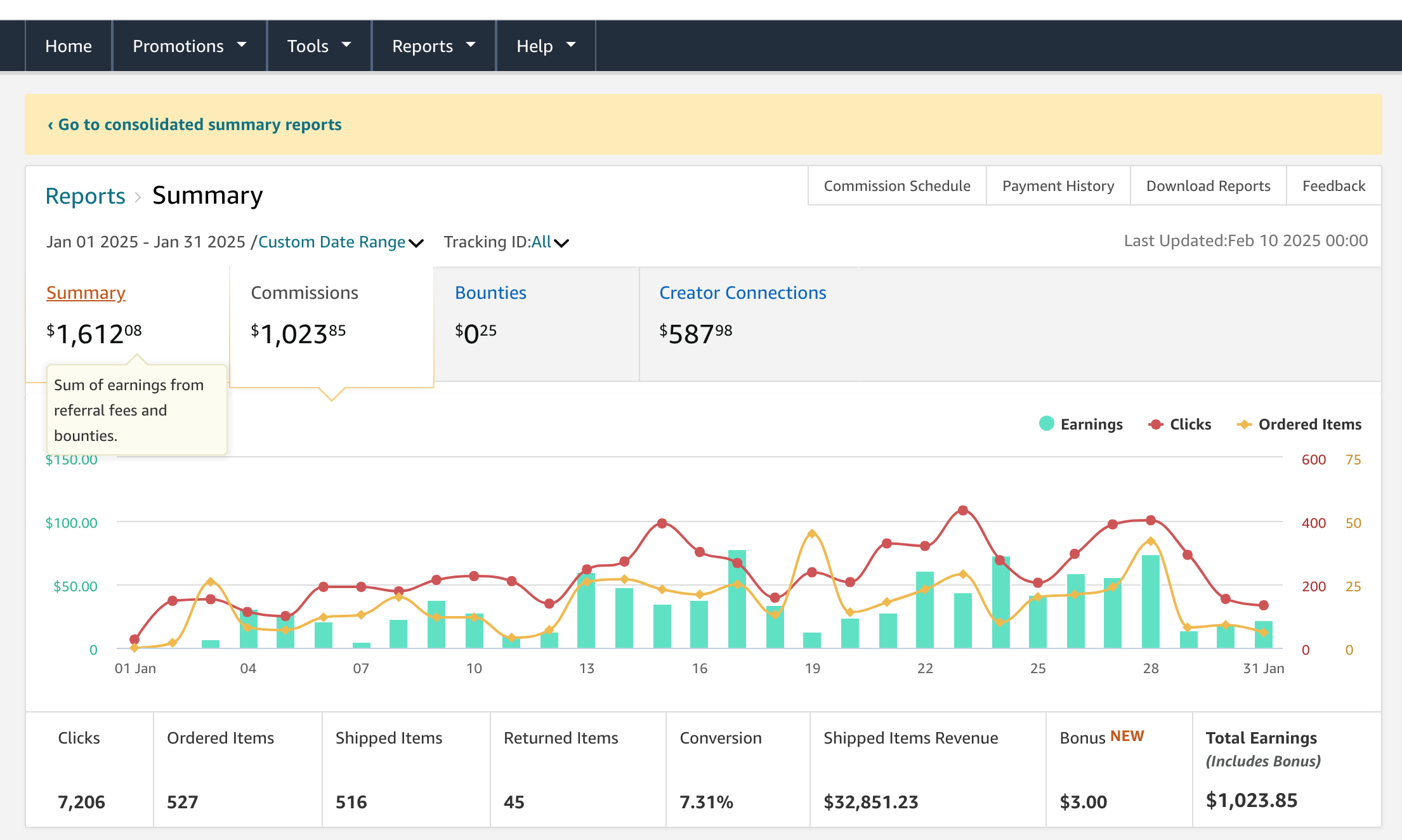Go to consolidated summary reports link
This screenshot has height=840, width=1402.
[x=195, y=124]
